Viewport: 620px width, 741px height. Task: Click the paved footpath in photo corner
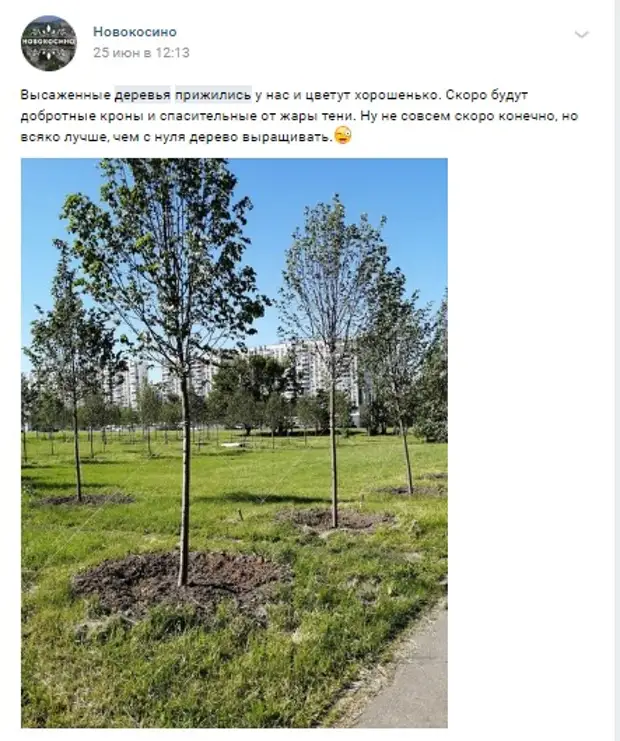[409, 676]
